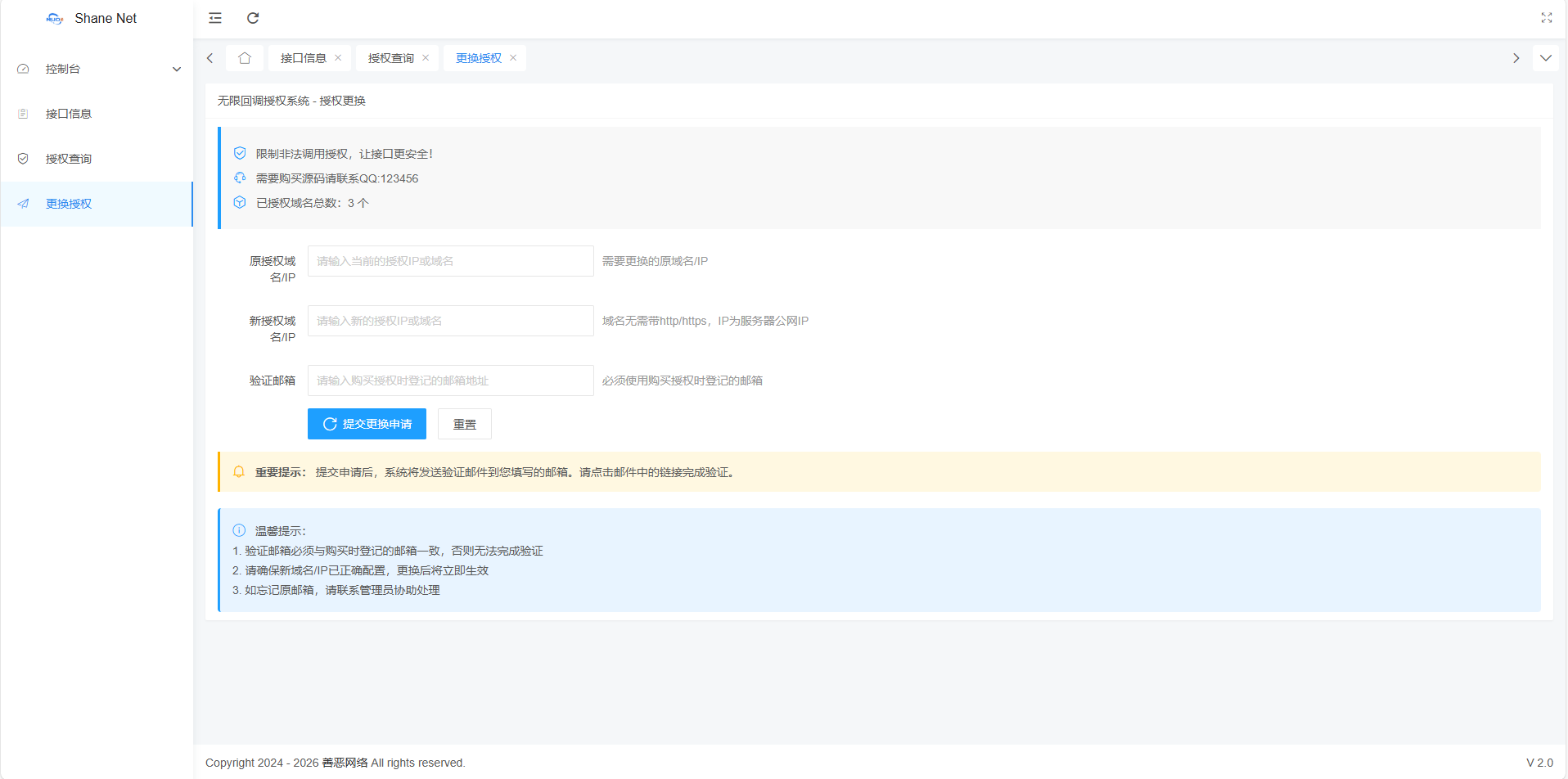
Task: Switch to the 授权查询 tab
Action: (390, 58)
